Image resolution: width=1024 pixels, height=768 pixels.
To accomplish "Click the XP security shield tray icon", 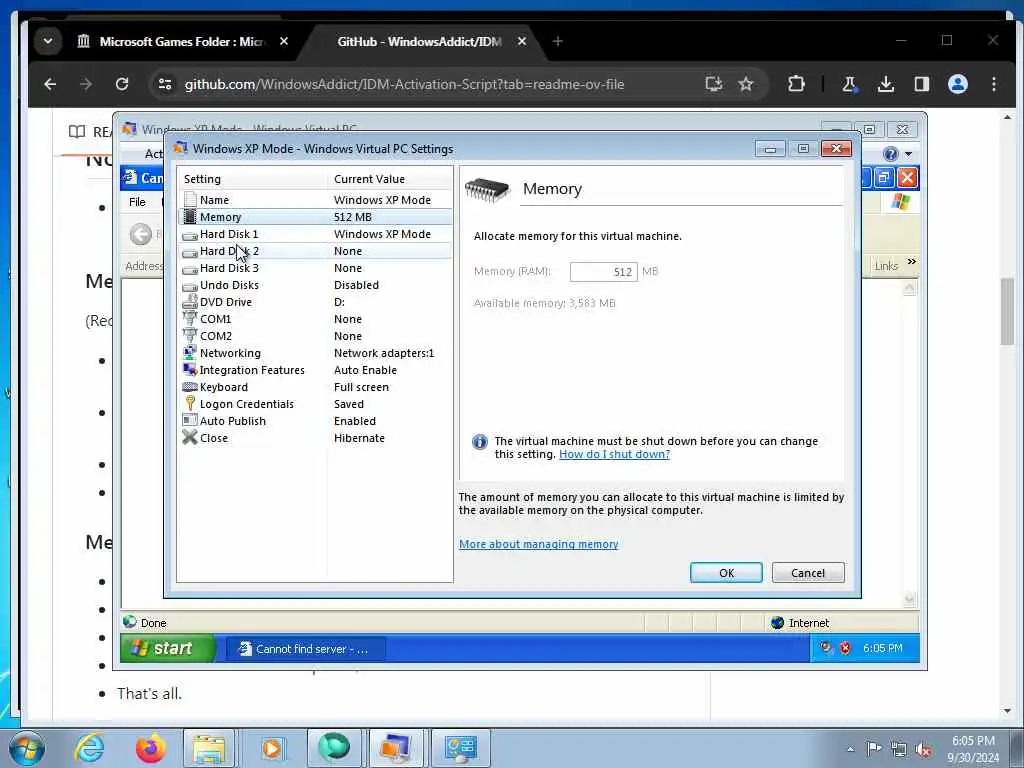I will pos(845,648).
